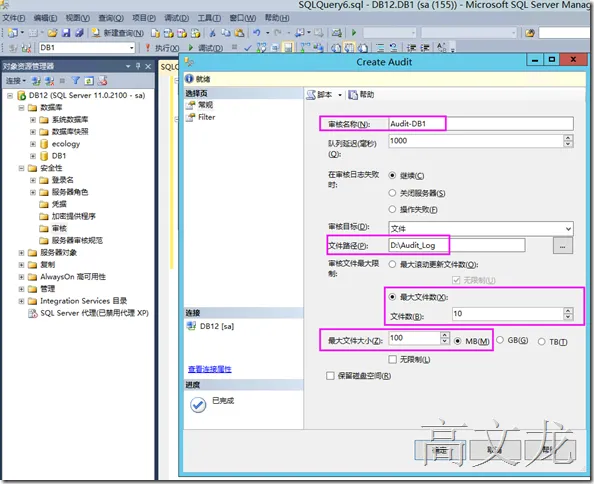Click Object Explorer refresh icon
Viewport: 594px width, 484px height.
[89, 81]
